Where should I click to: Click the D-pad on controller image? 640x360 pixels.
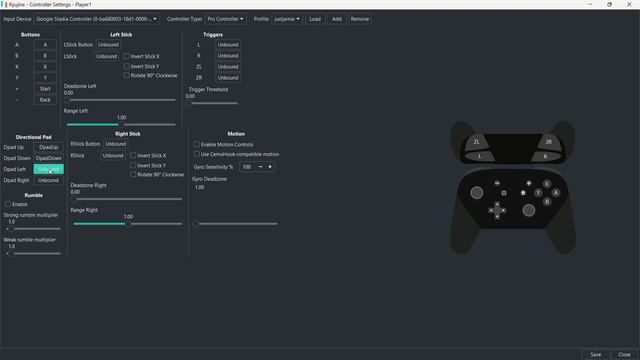[x=497, y=211]
